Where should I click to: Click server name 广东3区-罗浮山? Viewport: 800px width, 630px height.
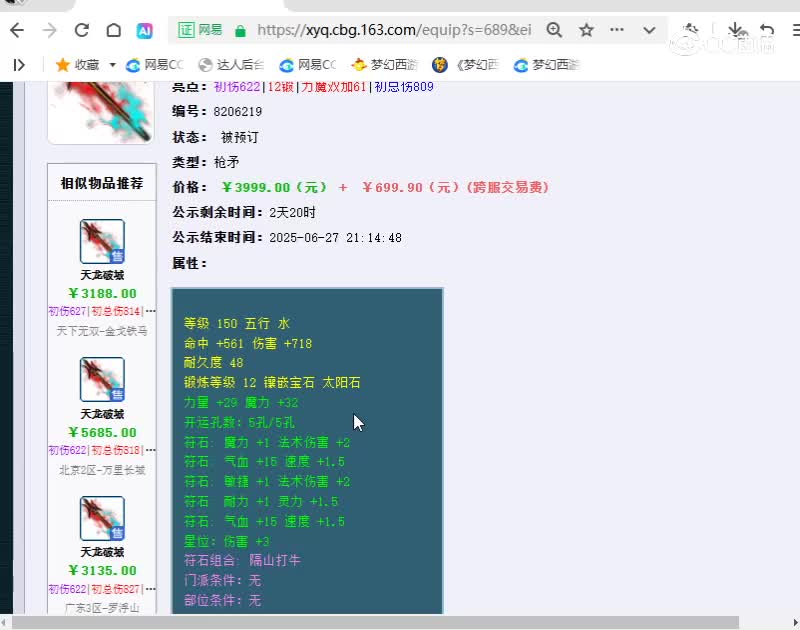[102, 608]
